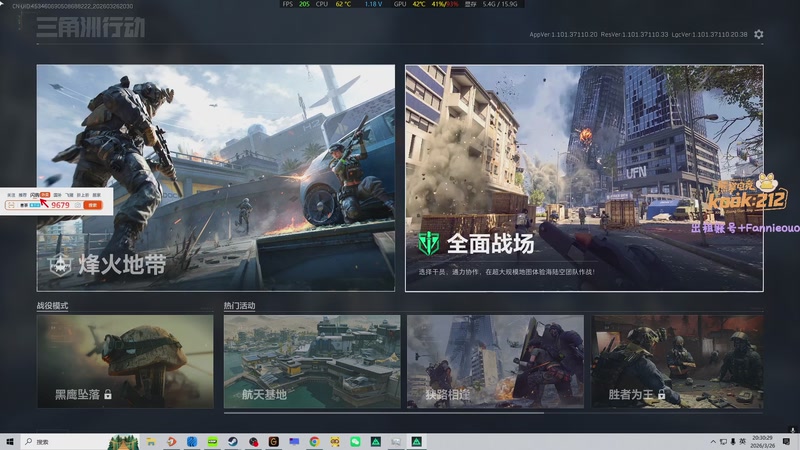Open the green rectangular app taskbar icon
Viewport: 800px width, 450px height.
click(212, 442)
